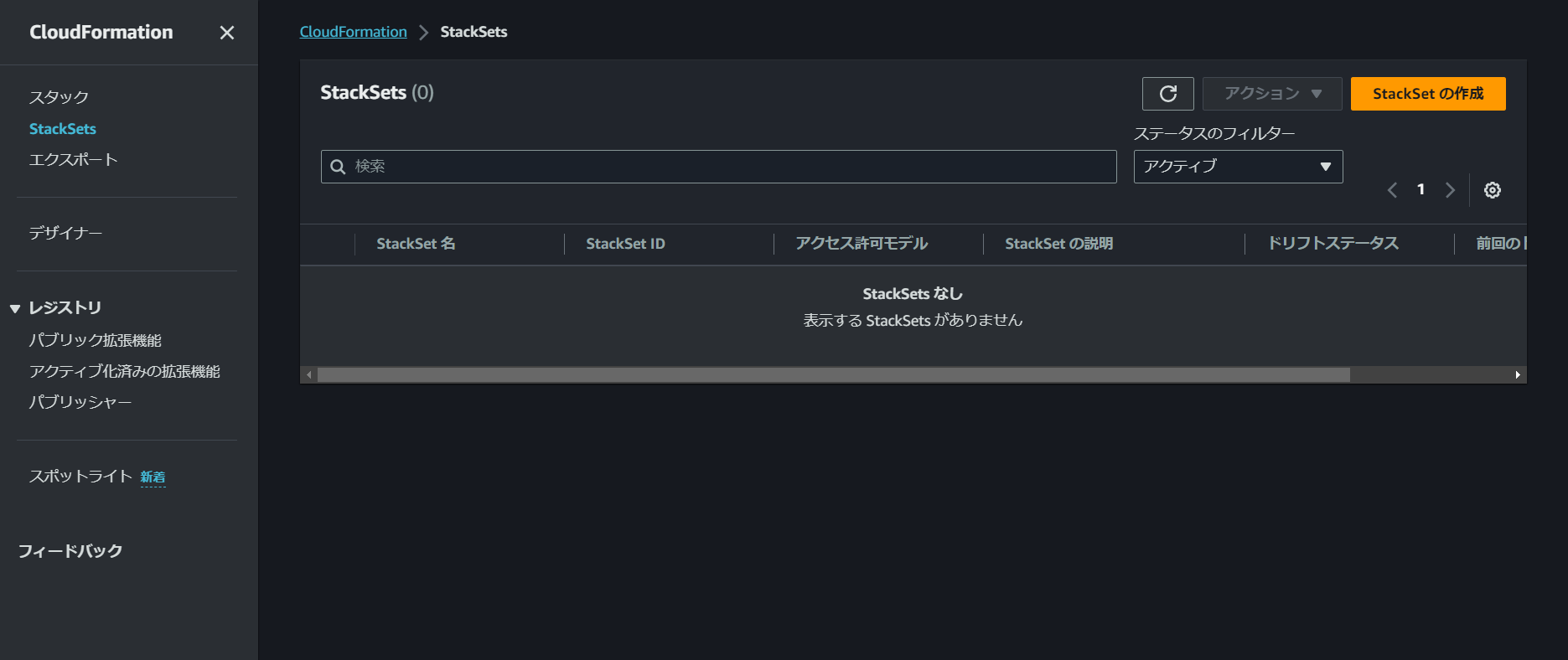This screenshot has height=660, width=1568.
Task: Click the ステータスのフィルター label
Action: pos(1214,134)
